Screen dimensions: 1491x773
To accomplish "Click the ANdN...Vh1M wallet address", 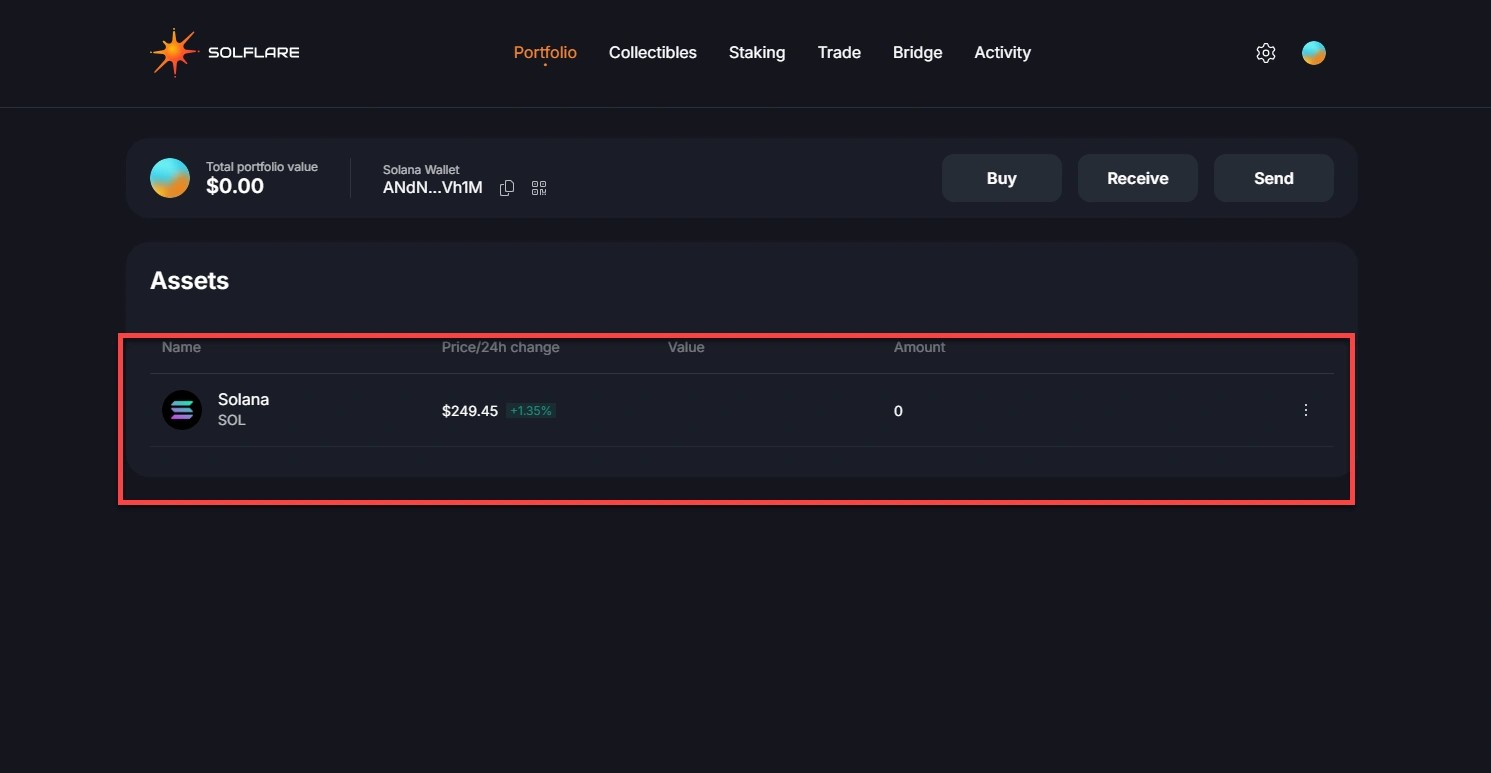I will [x=432, y=188].
